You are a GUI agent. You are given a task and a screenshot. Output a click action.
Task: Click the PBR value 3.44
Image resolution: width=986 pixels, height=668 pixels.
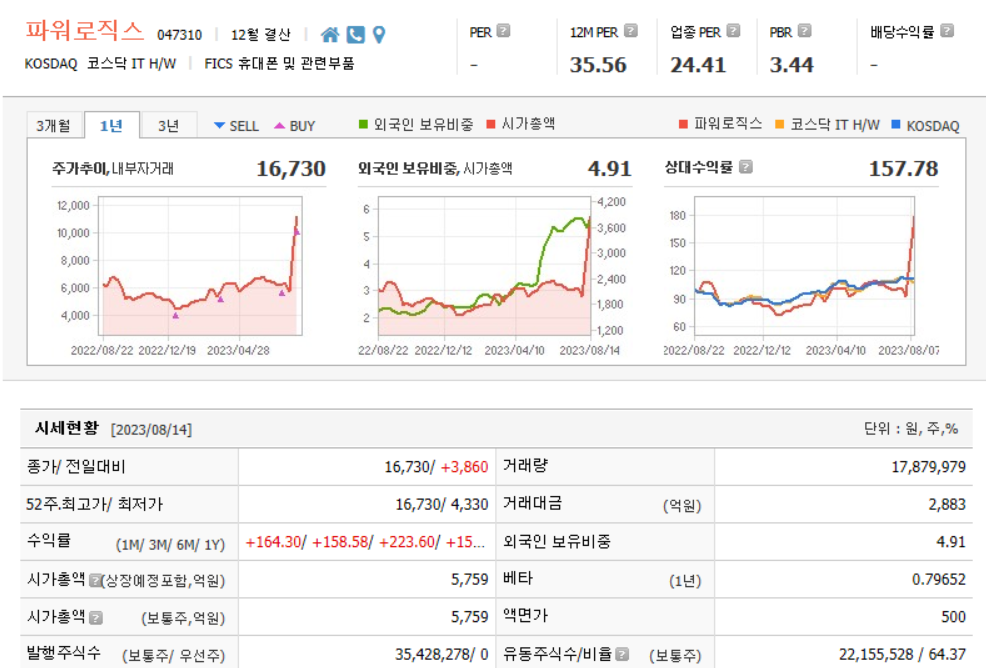pyautogui.click(x=791, y=65)
